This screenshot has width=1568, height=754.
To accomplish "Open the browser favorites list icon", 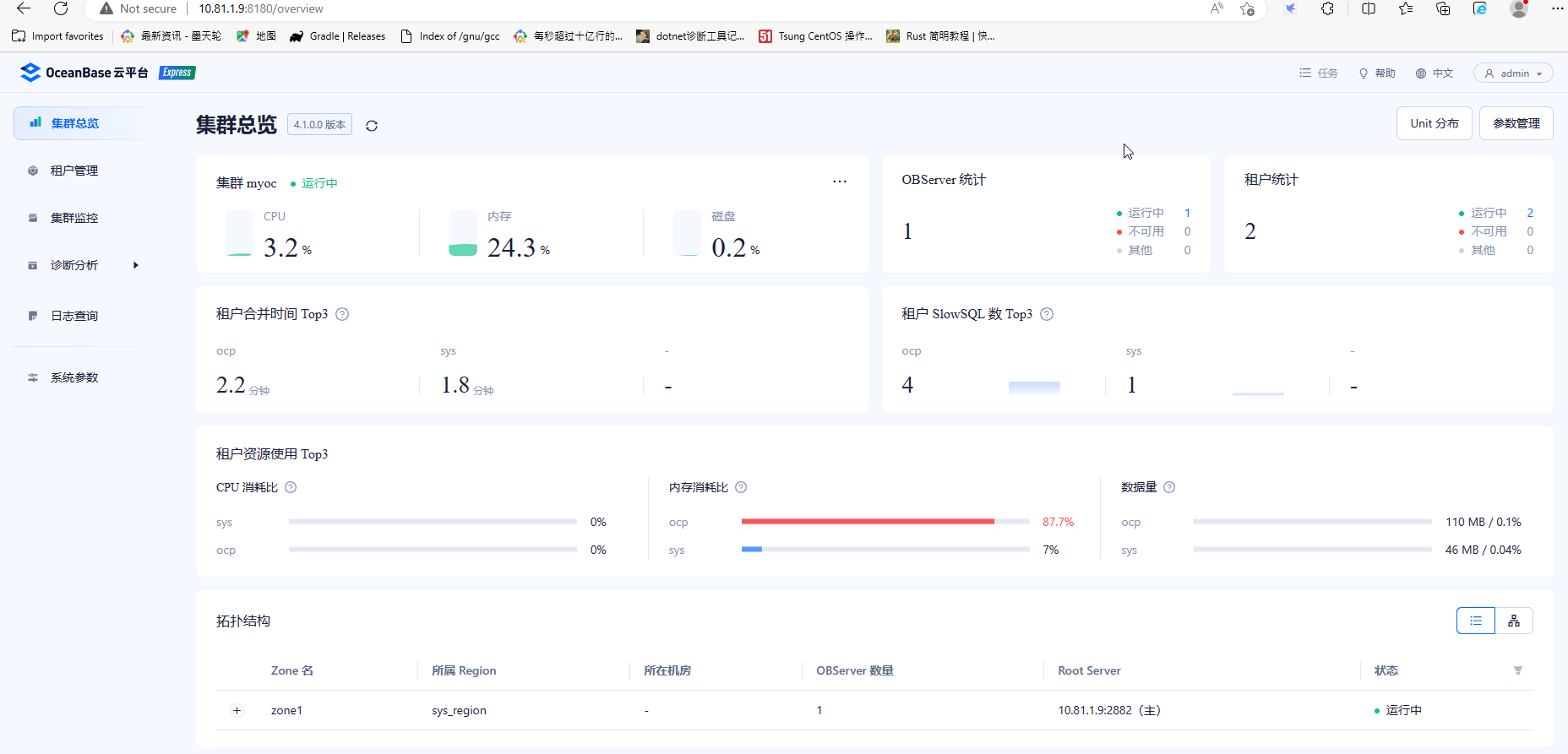I will pyautogui.click(x=1406, y=8).
